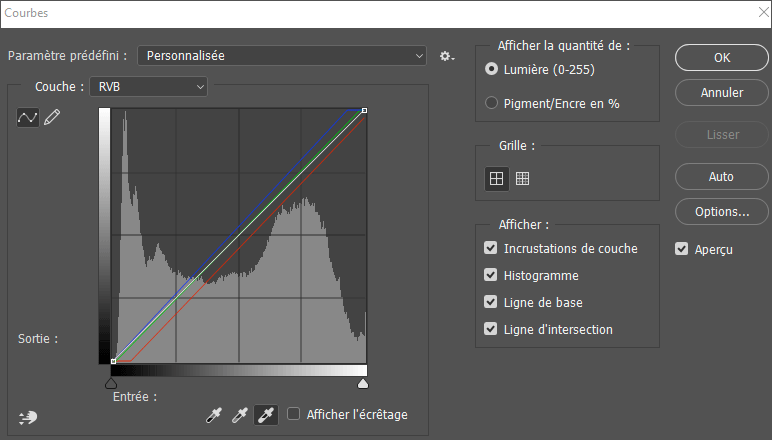Viewport: 772px width, 440px height.
Task: Toggle the Aperçu preview checkbox
Action: (682, 249)
